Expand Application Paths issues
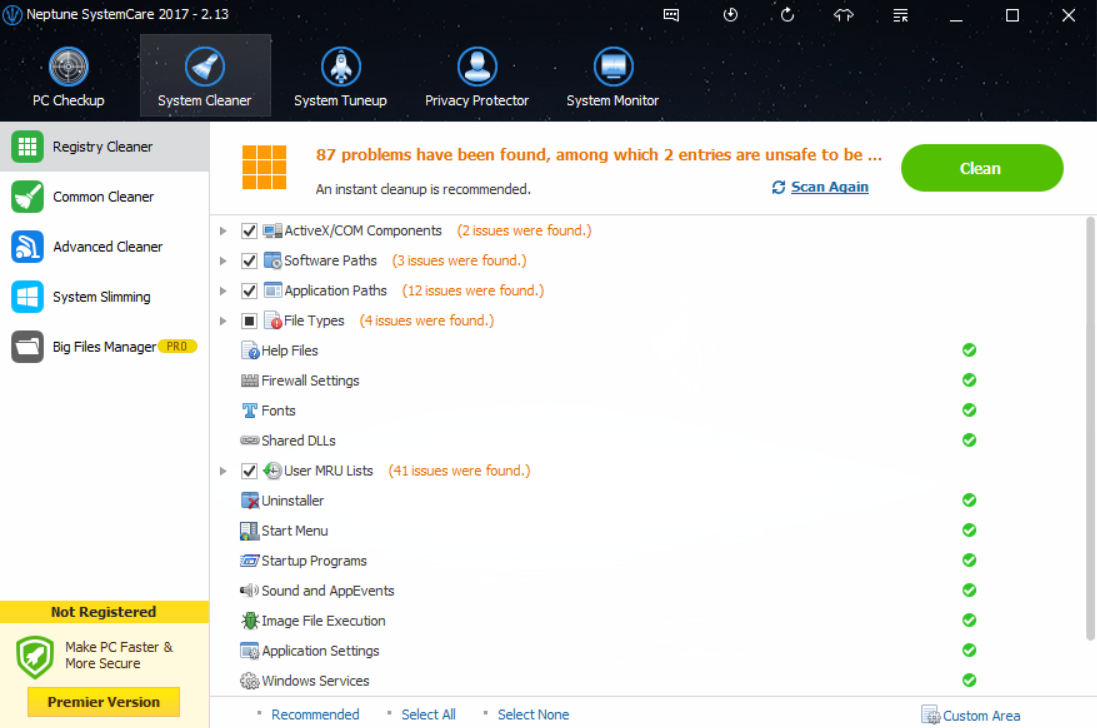This screenshot has height=728, width=1097. point(223,290)
